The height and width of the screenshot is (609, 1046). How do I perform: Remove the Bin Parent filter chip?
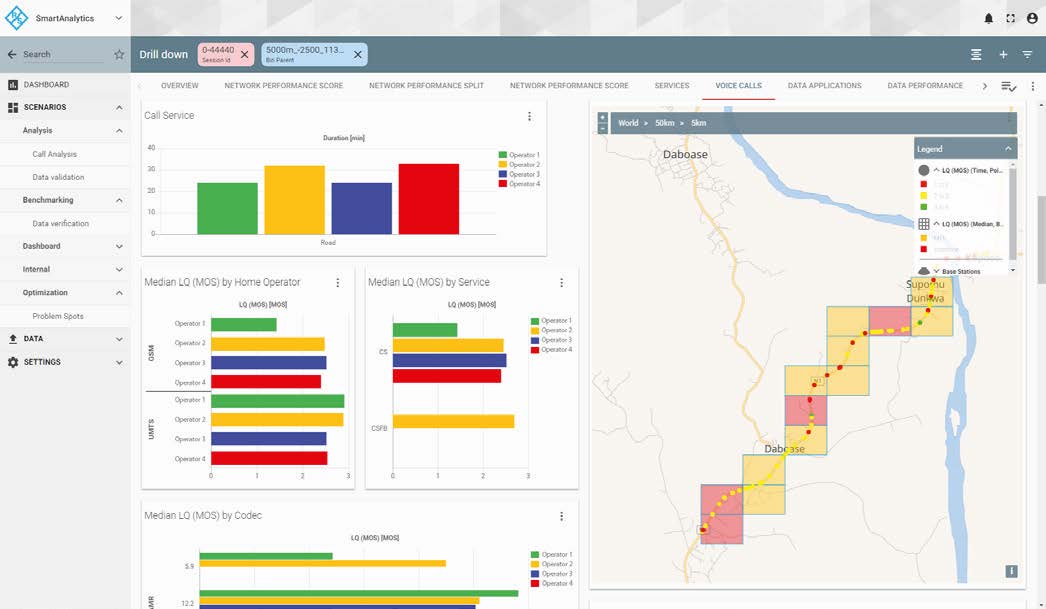(357, 54)
